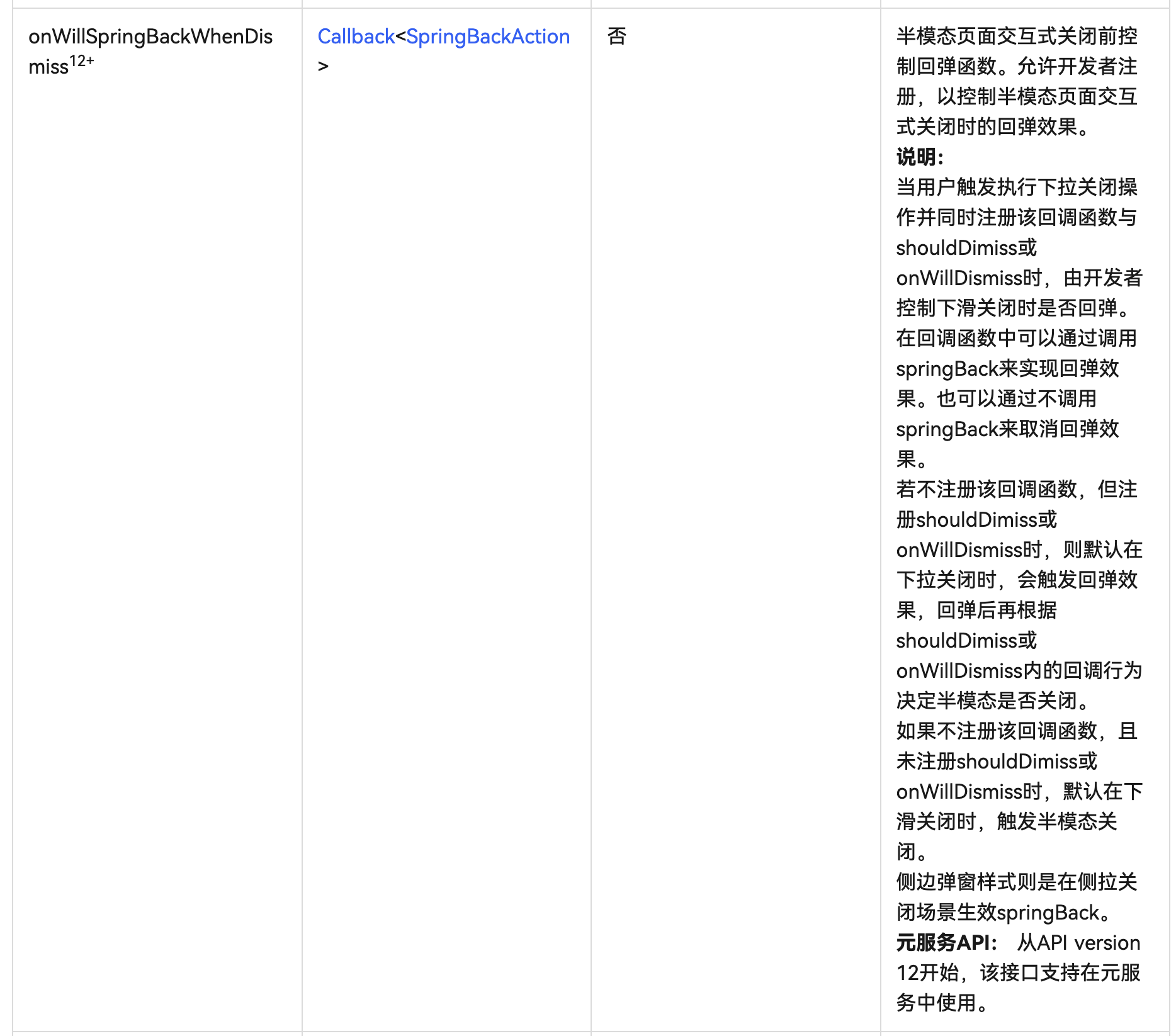Image resolution: width=1176 pixels, height=1036 pixels.
Task: Click the text springBack来取消回弹效
Action: click(x=1007, y=429)
